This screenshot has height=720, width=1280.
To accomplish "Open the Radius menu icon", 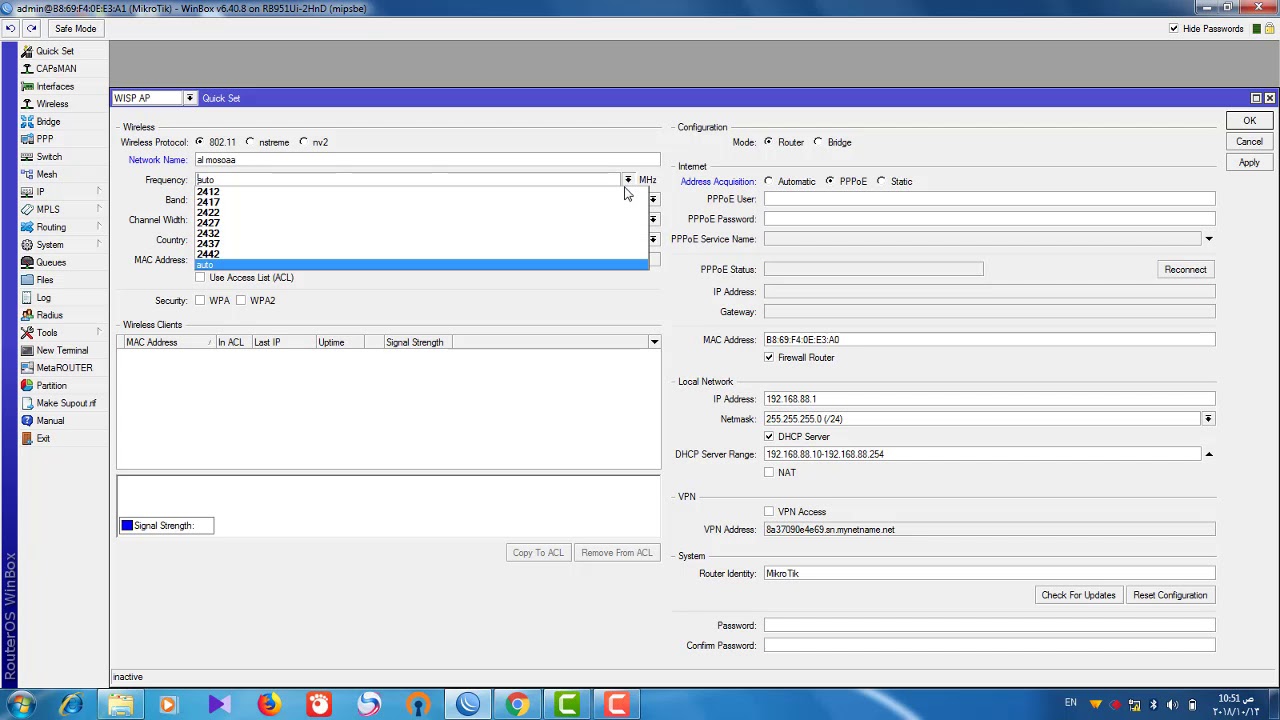I will click(27, 315).
